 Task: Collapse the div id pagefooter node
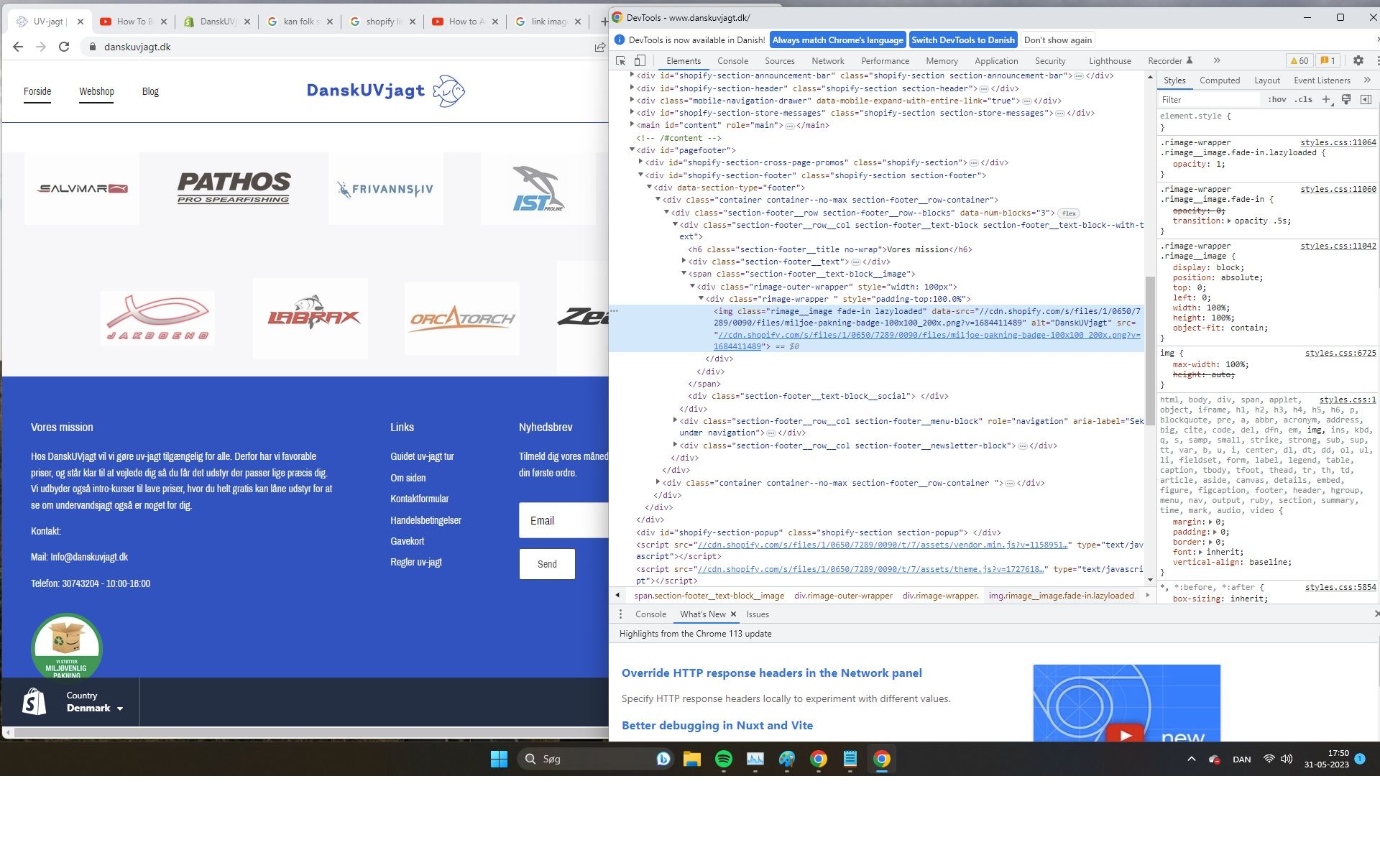click(x=632, y=150)
